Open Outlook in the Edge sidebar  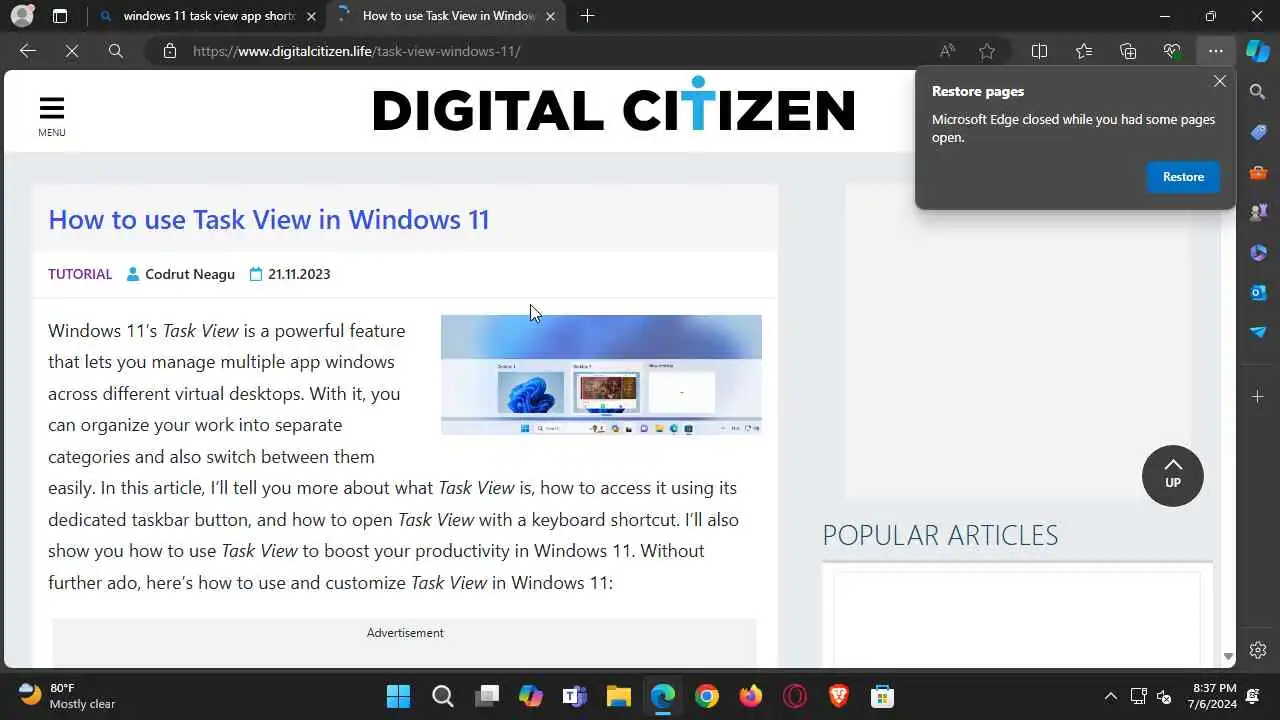click(x=1258, y=292)
